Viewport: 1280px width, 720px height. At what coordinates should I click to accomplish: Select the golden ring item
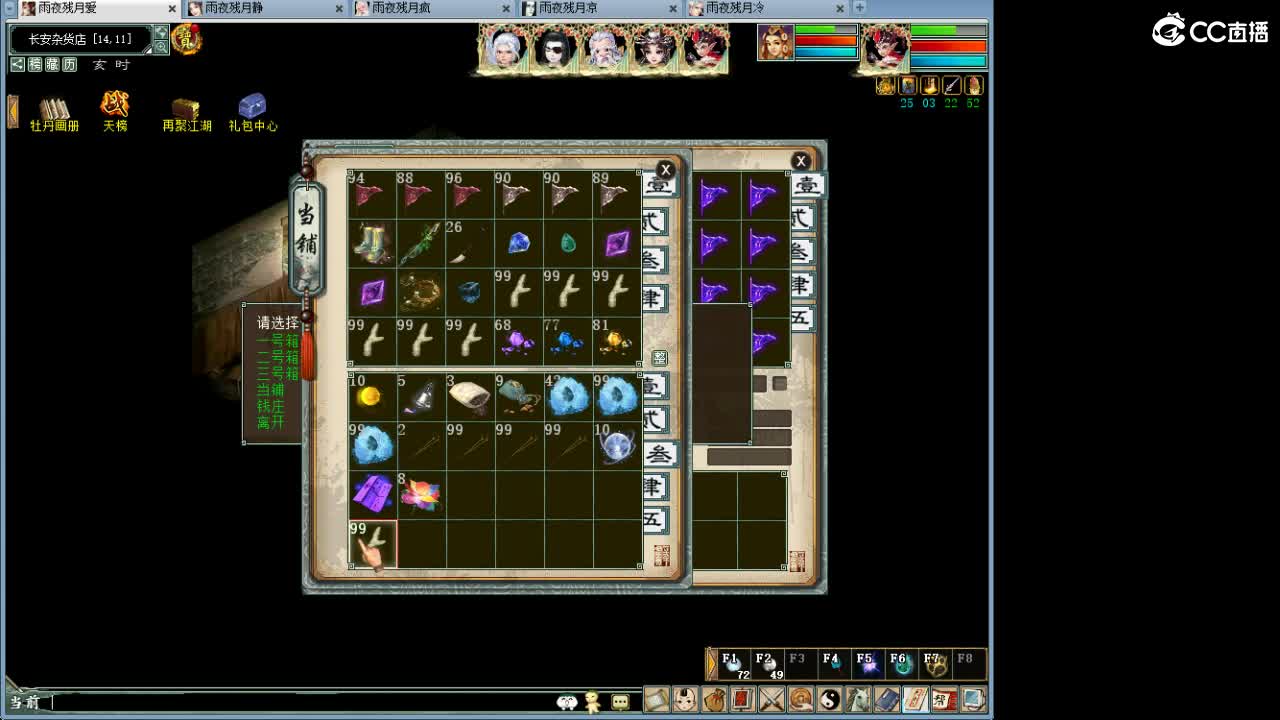pos(421,293)
